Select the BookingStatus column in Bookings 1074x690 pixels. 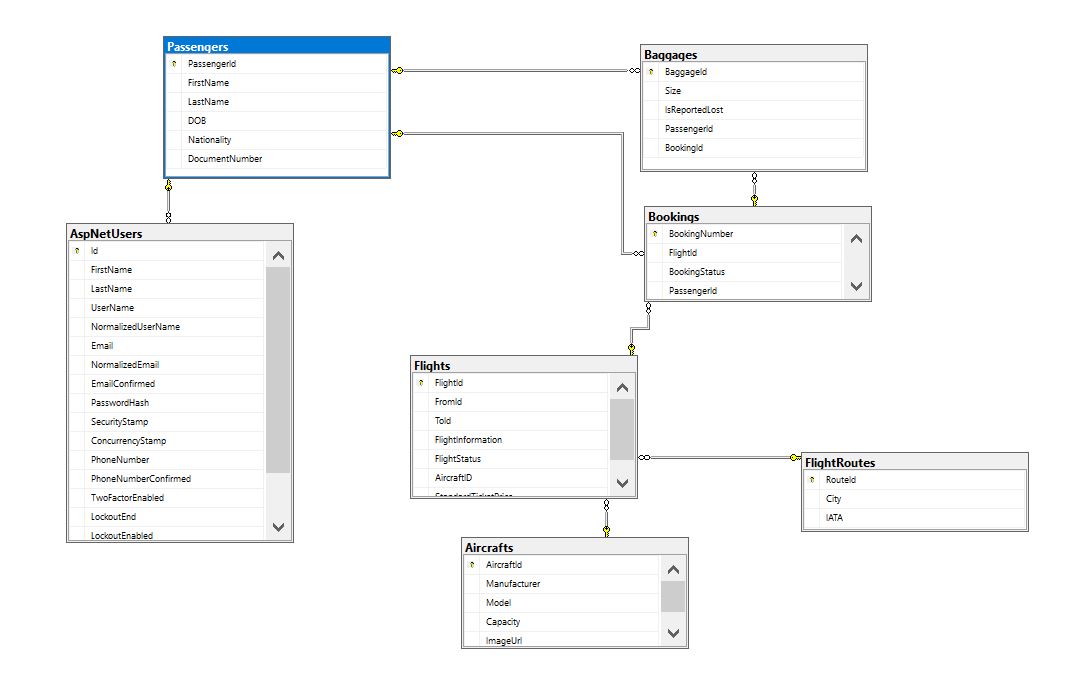click(745, 272)
